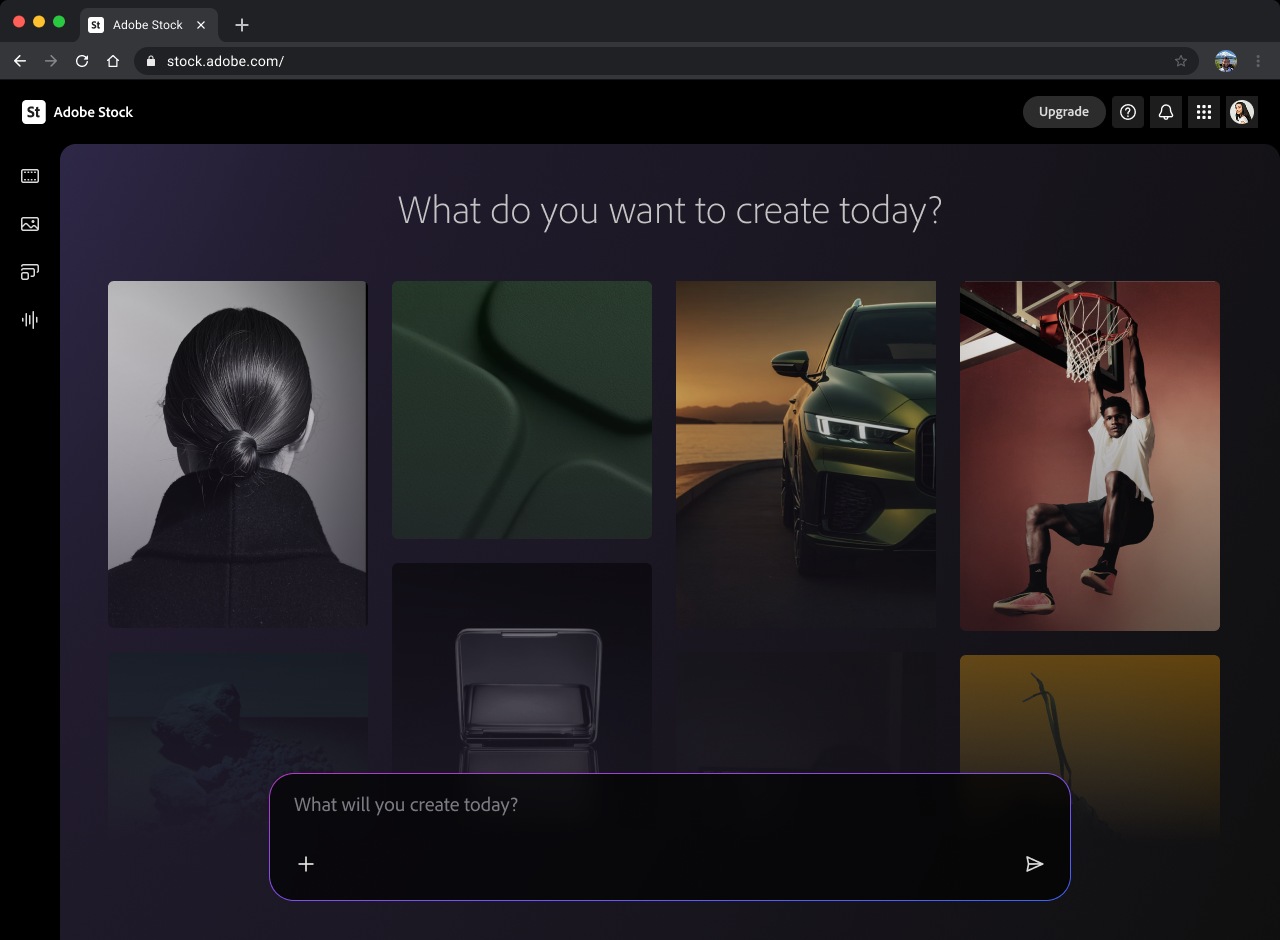
Task: Open the templates icon in left sidebar
Action: click(x=30, y=272)
